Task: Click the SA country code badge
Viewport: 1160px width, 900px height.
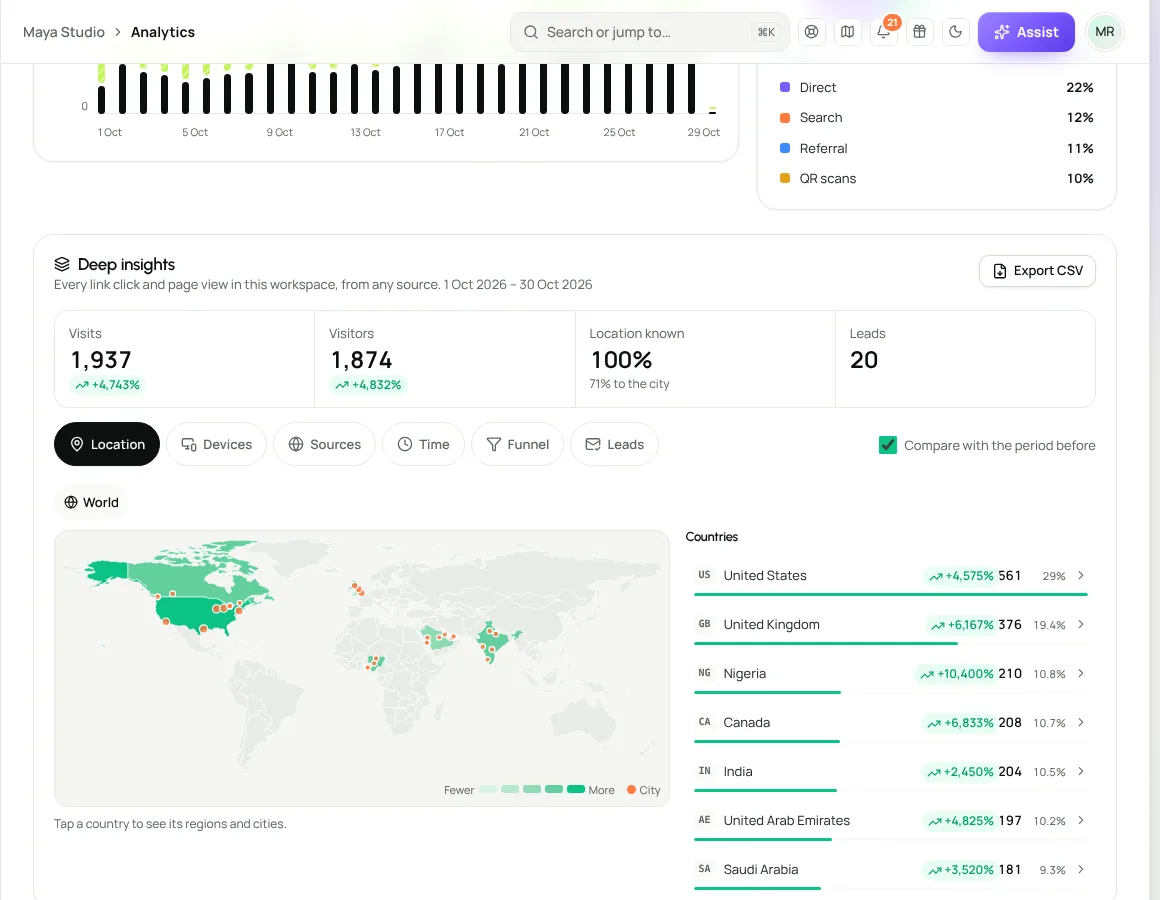Action: click(x=704, y=869)
